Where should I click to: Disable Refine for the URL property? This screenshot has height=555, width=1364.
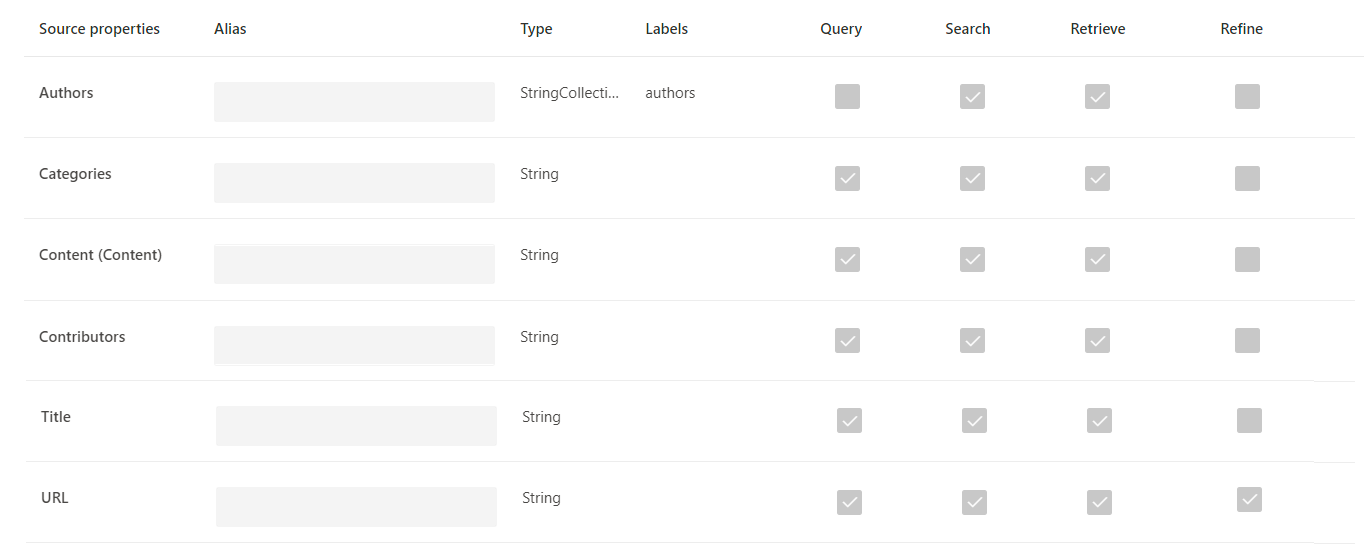coord(1249,499)
